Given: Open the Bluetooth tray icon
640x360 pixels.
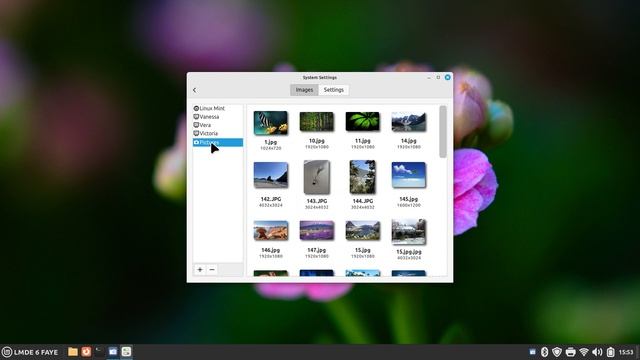Looking at the screenshot, I should (544, 352).
